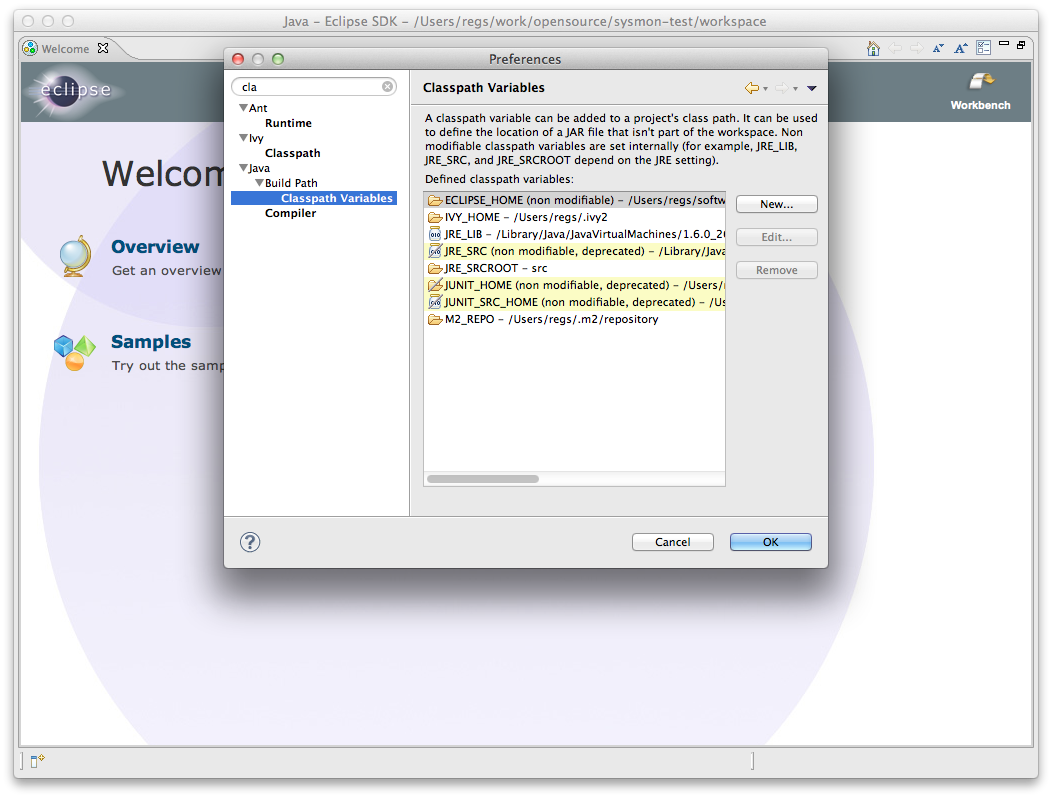Select Classpath Variables tree item
The width and height of the screenshot is (1052, 798).
point(337,198)
